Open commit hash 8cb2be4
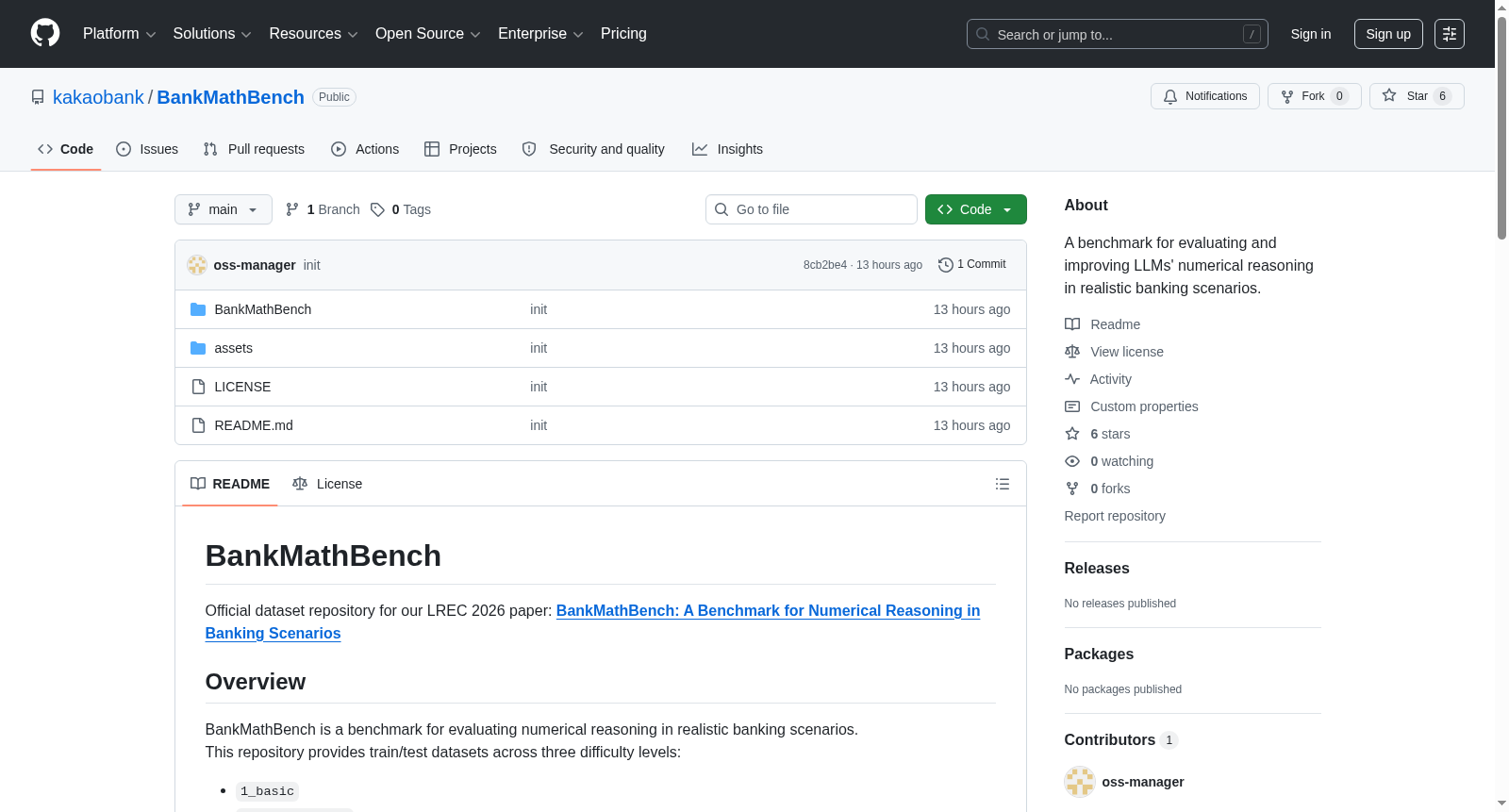This screenshot has height=812, width=1509. click(825, 265)
